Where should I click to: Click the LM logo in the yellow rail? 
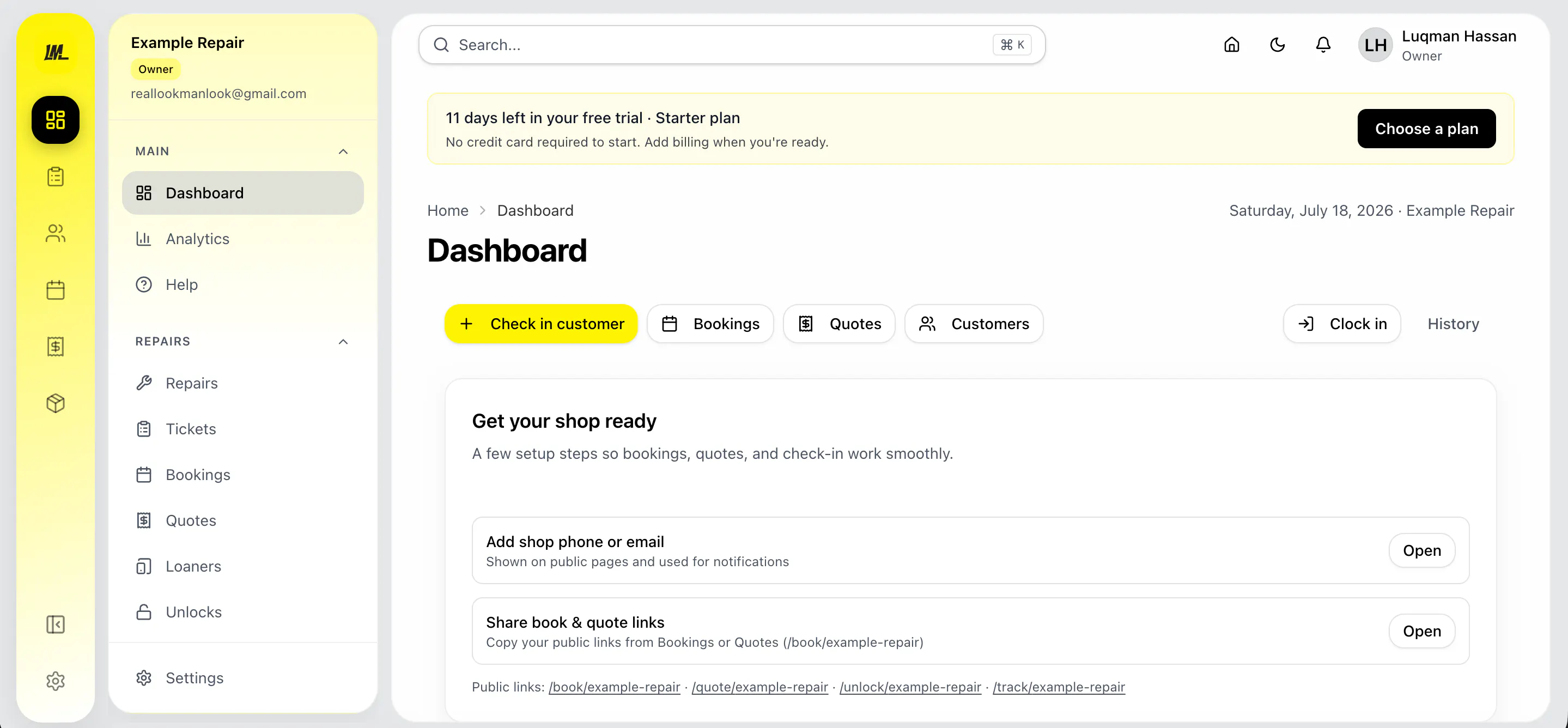click(x=56, y=52)
